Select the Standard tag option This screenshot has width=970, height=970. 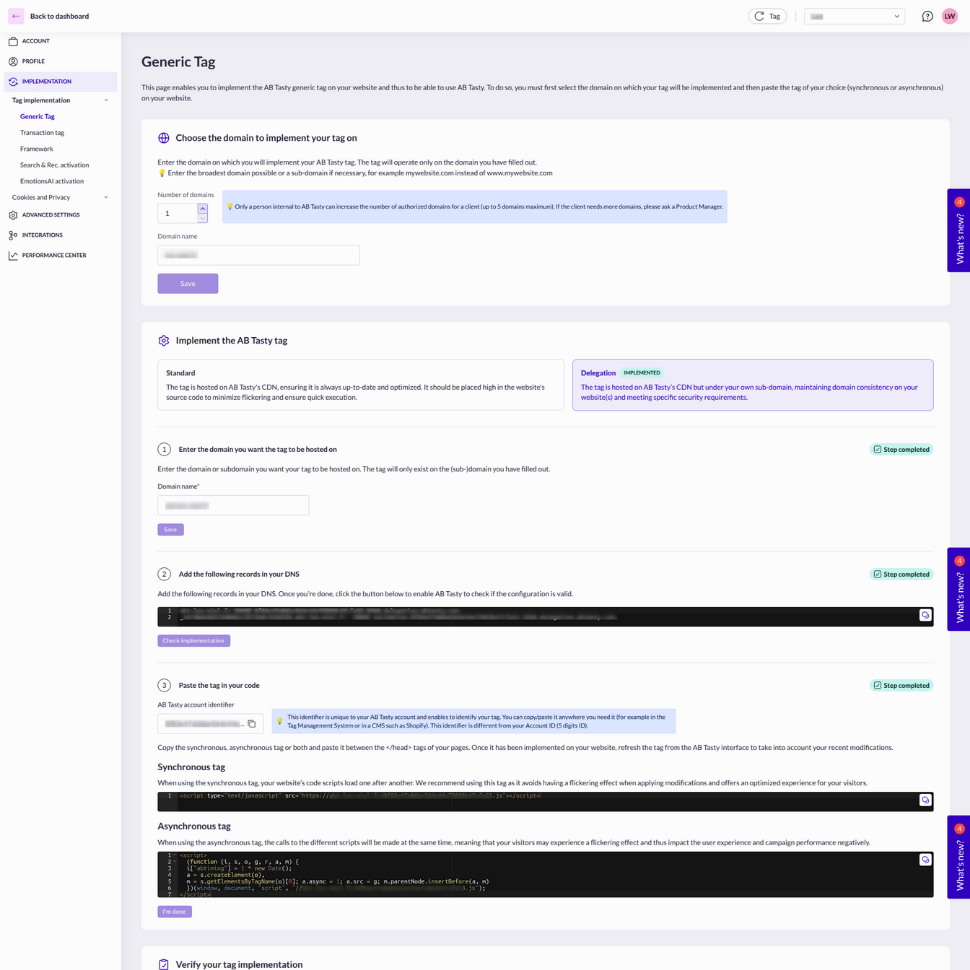pos(361,385)
